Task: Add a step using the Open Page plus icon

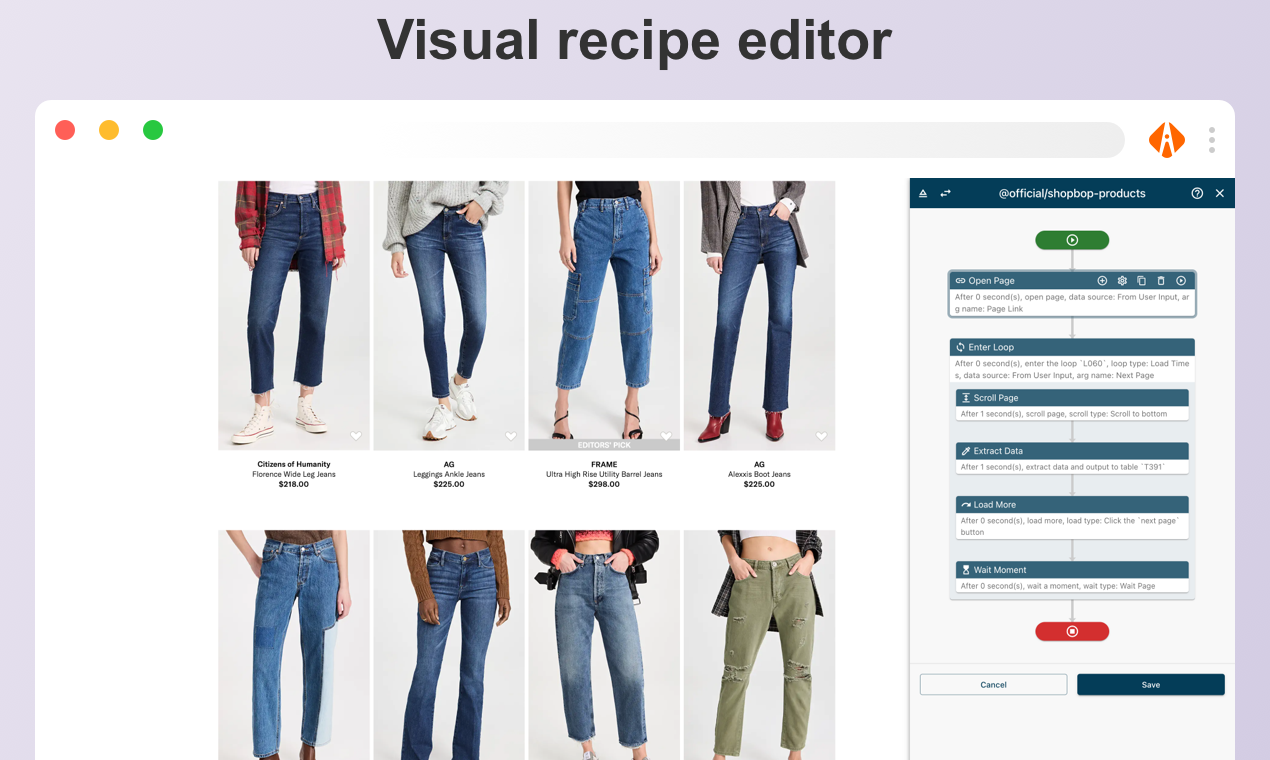Action: pos(1102,281)
